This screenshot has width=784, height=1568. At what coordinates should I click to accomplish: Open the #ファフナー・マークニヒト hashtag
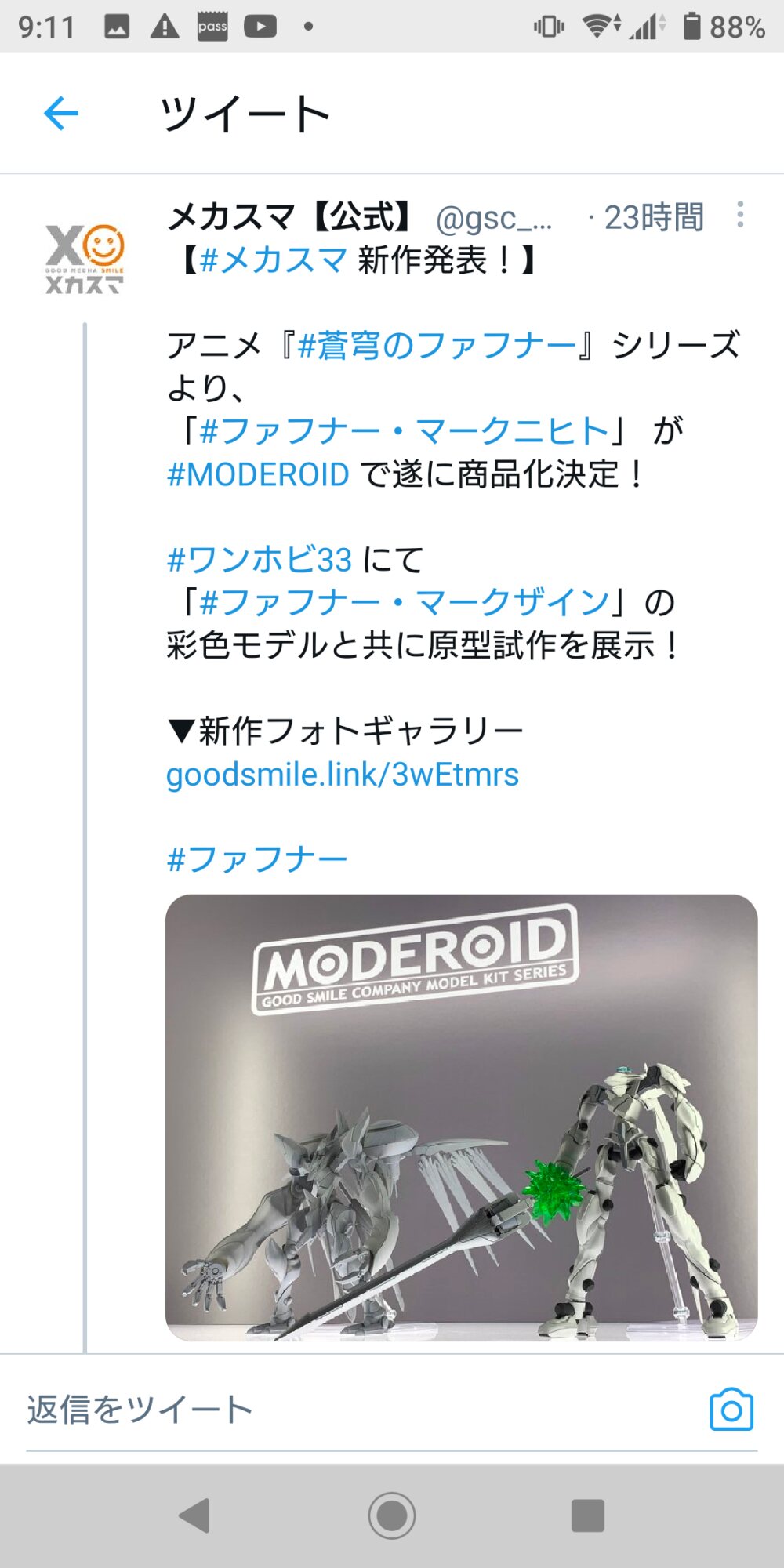404,431
